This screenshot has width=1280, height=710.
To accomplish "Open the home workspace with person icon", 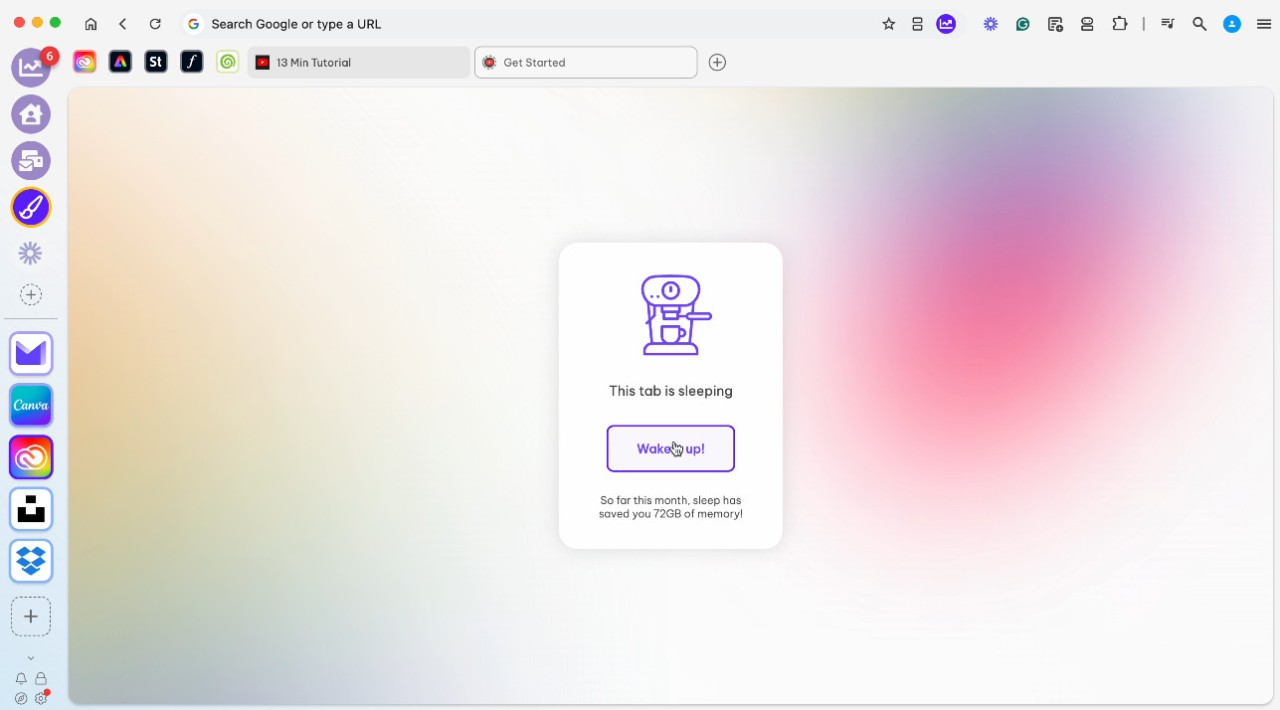I will pos(31,114).
